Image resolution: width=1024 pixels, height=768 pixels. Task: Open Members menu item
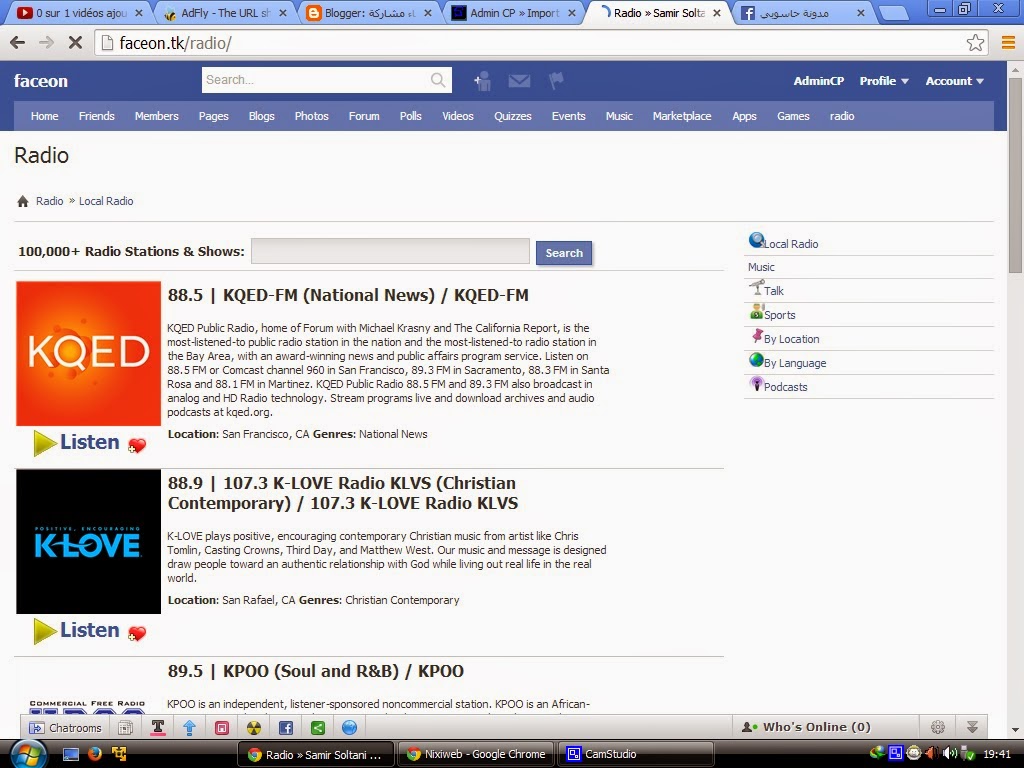coord(157,116)
